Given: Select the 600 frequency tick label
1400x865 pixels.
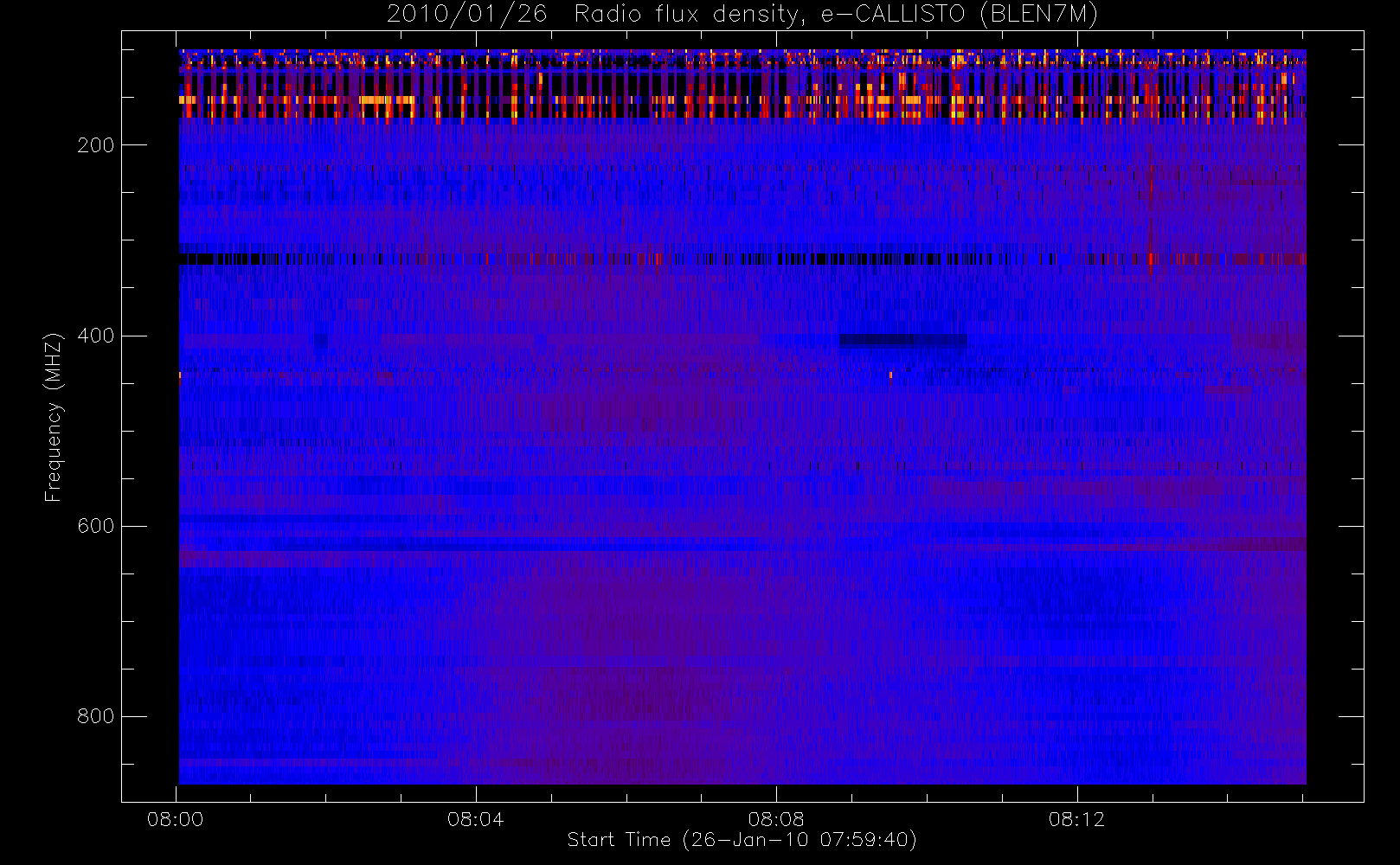Looking at the screenshot, I should coord(96,526).
